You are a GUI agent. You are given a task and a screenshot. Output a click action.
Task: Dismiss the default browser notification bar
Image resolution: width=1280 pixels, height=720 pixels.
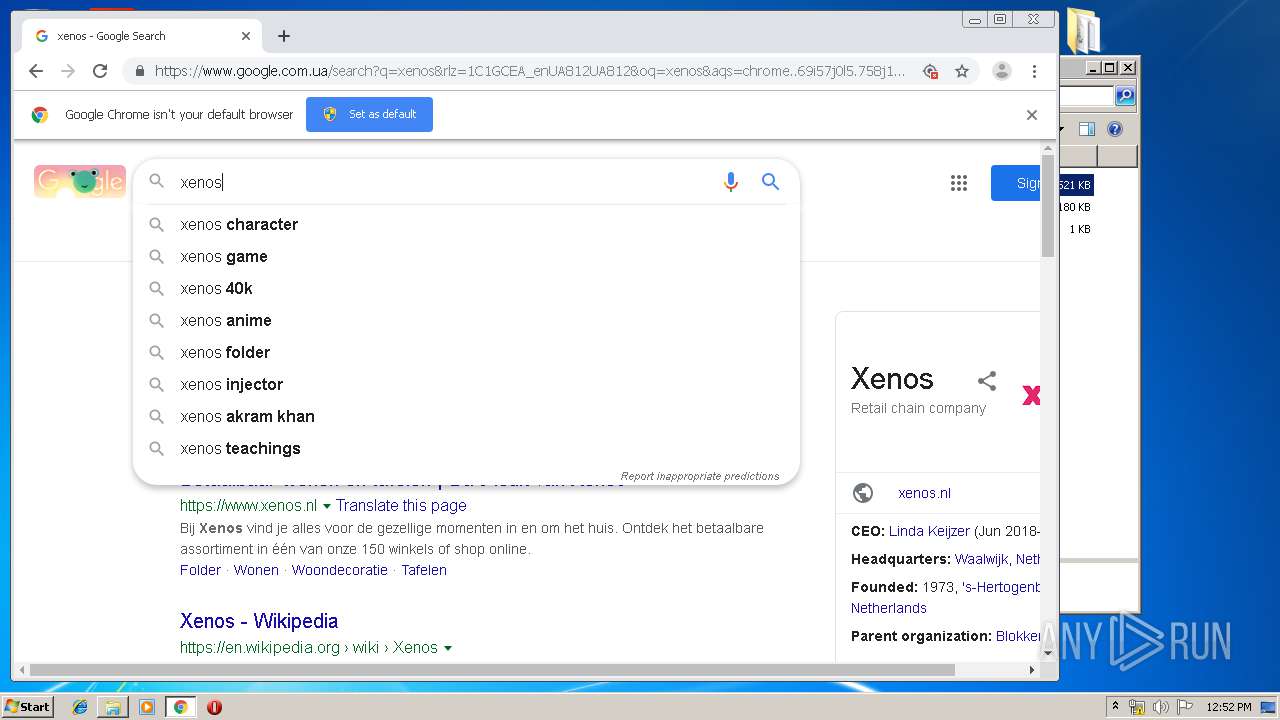(x=1032, y=114)
